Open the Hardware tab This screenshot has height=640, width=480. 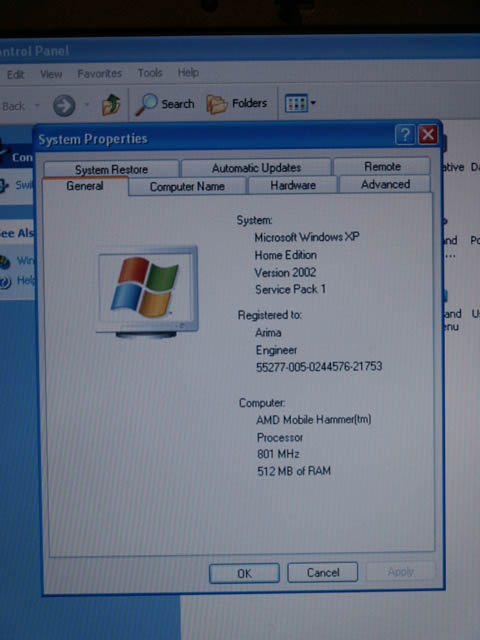[293, 185]
